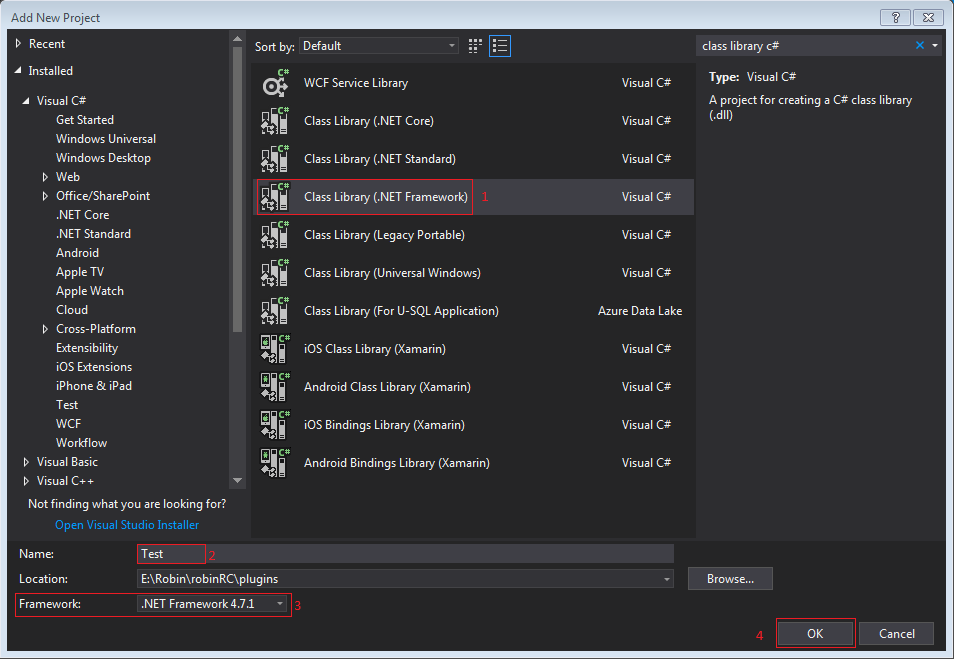Screen dimensions: 954x659
Task: Select Android category in tree
Action: pos(77,253)
